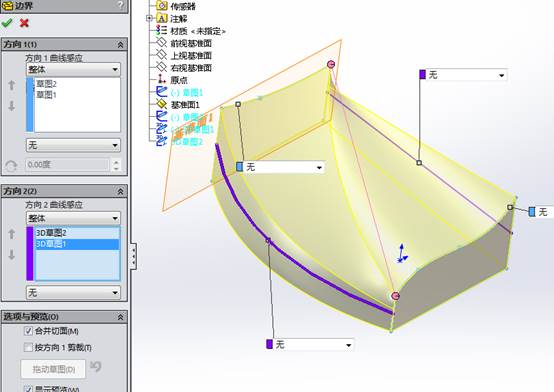Click blue direction 1 color bar
This screenshot has height=392, width=554.
click(x=30, y=105)
